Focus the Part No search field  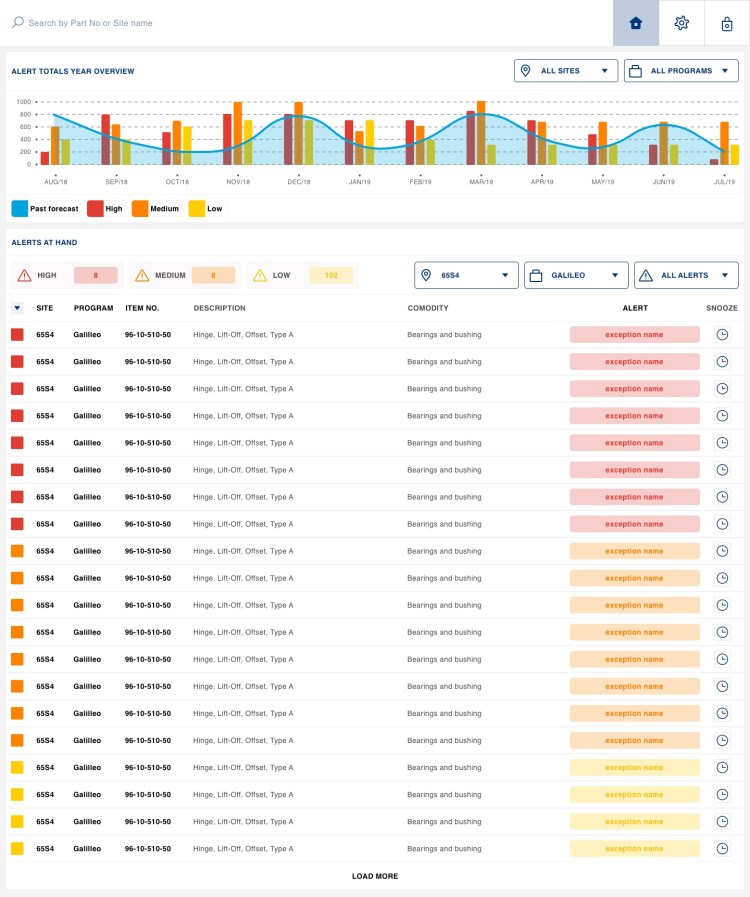[200, 23]
